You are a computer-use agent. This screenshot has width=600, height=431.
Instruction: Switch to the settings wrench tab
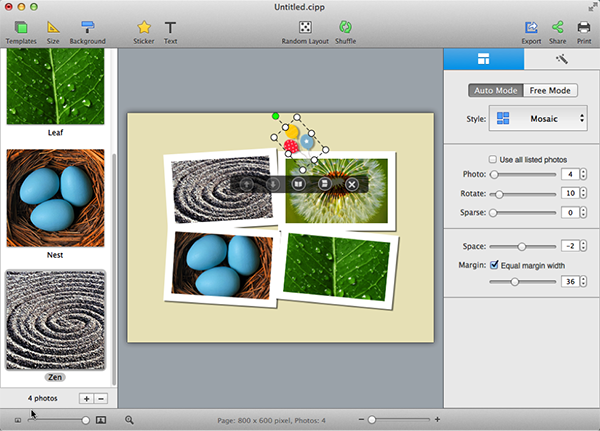(x=561, y=60)
